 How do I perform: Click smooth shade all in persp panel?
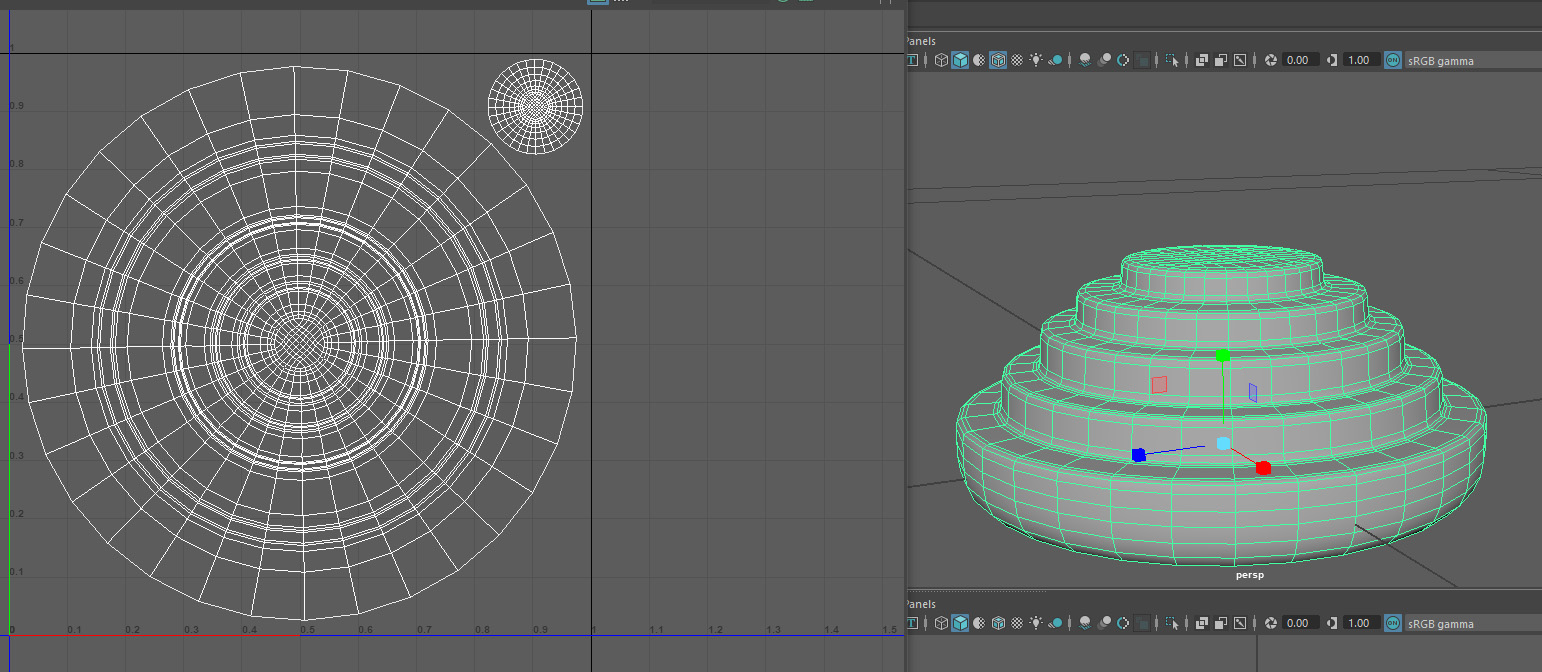(x=960, y=60)
